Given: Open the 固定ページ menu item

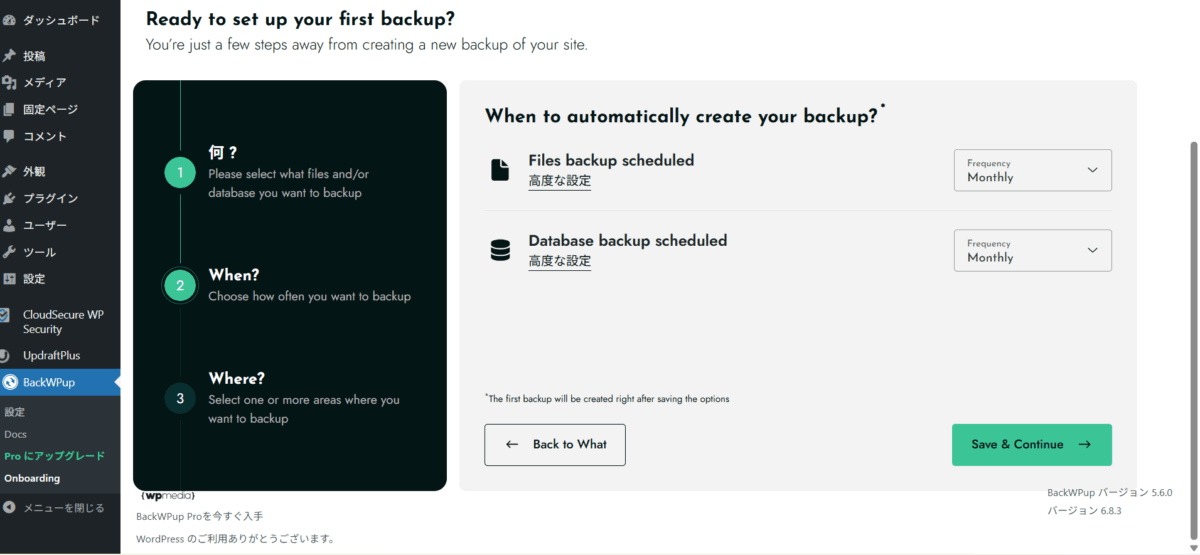Looking at the screenshot, I should (50, 109).
